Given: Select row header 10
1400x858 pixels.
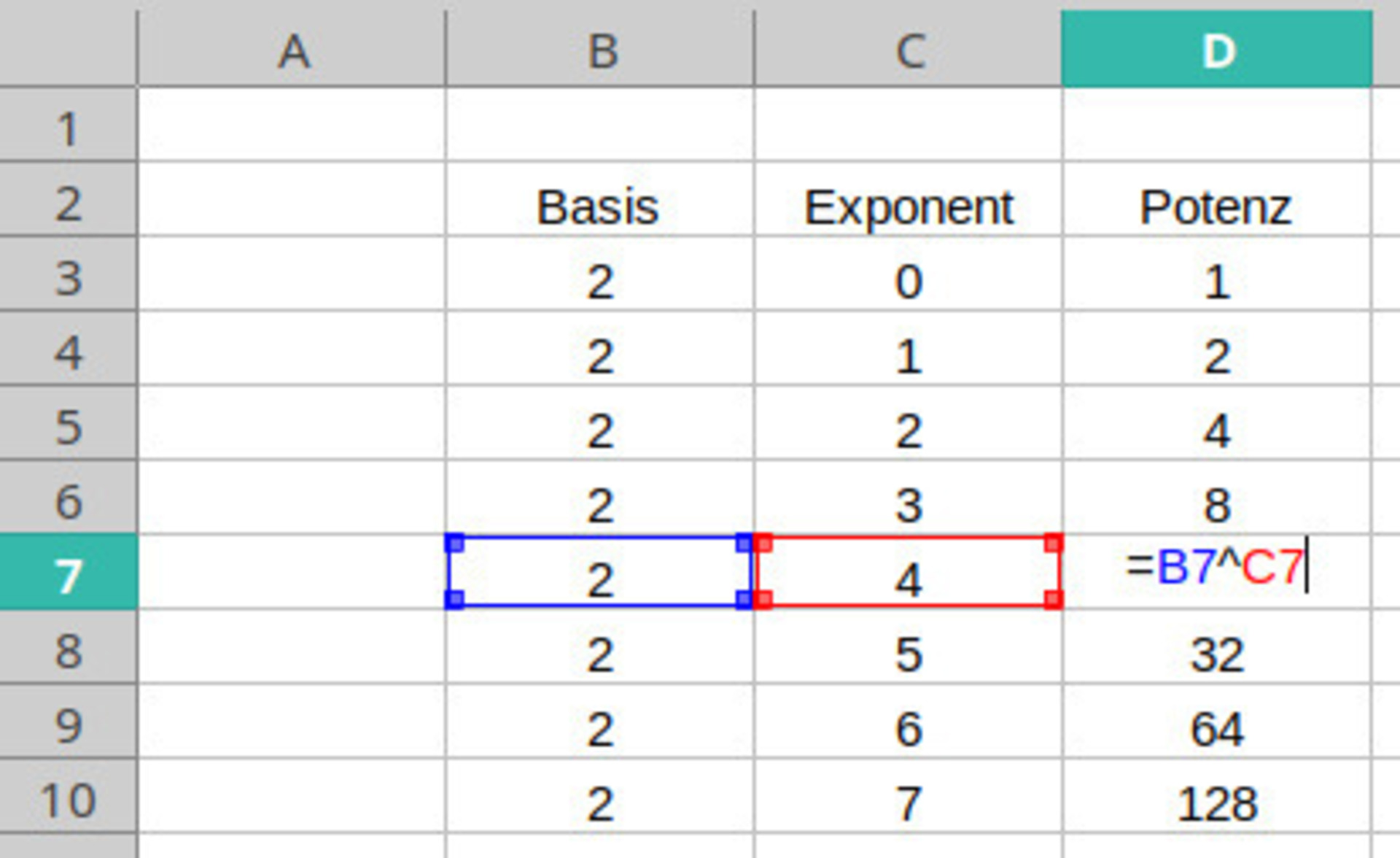Looking at the screenshot, I should [68, 800].
